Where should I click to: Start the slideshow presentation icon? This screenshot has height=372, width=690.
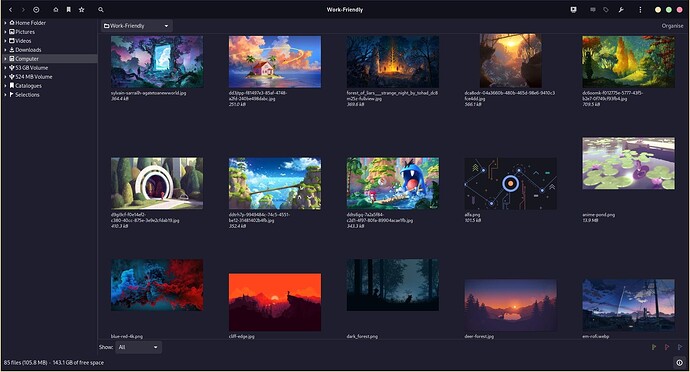[573, 10]
